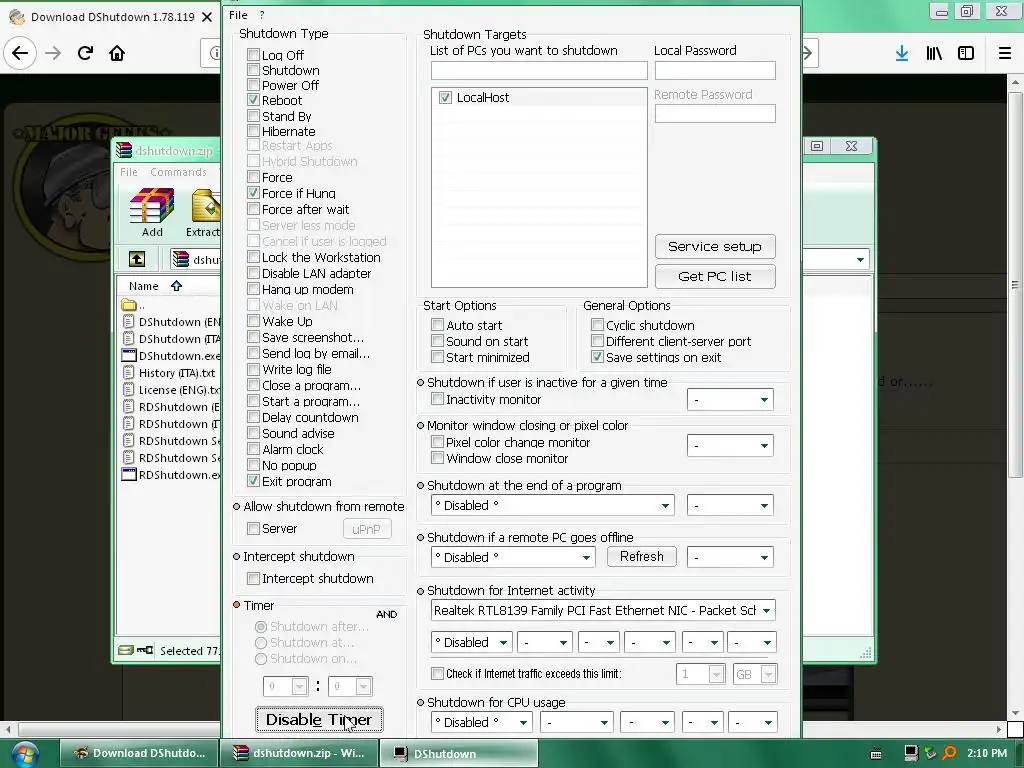The height and width of the screenshot is (768, 1024).
Task: Close the Download DShutdown browser tab
Action: (x=206, y=17)
